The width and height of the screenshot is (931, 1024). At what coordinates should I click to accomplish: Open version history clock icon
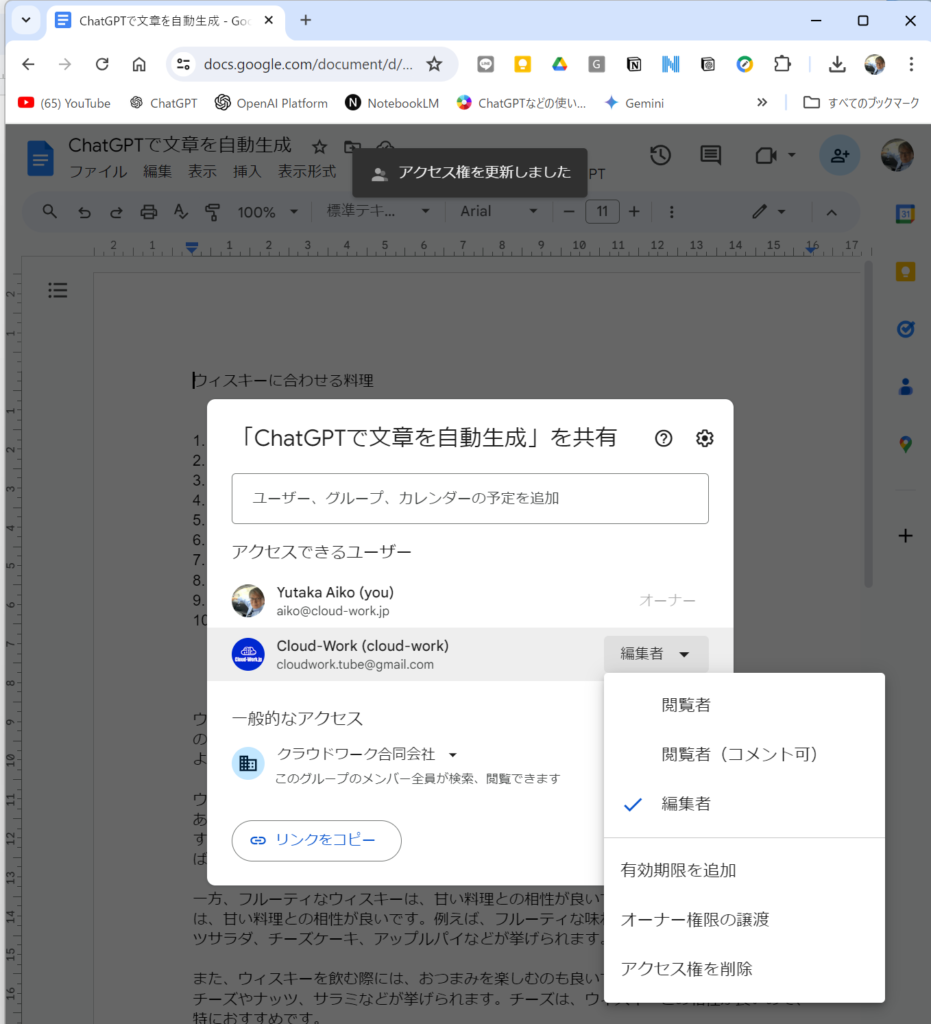click(660, 155)
